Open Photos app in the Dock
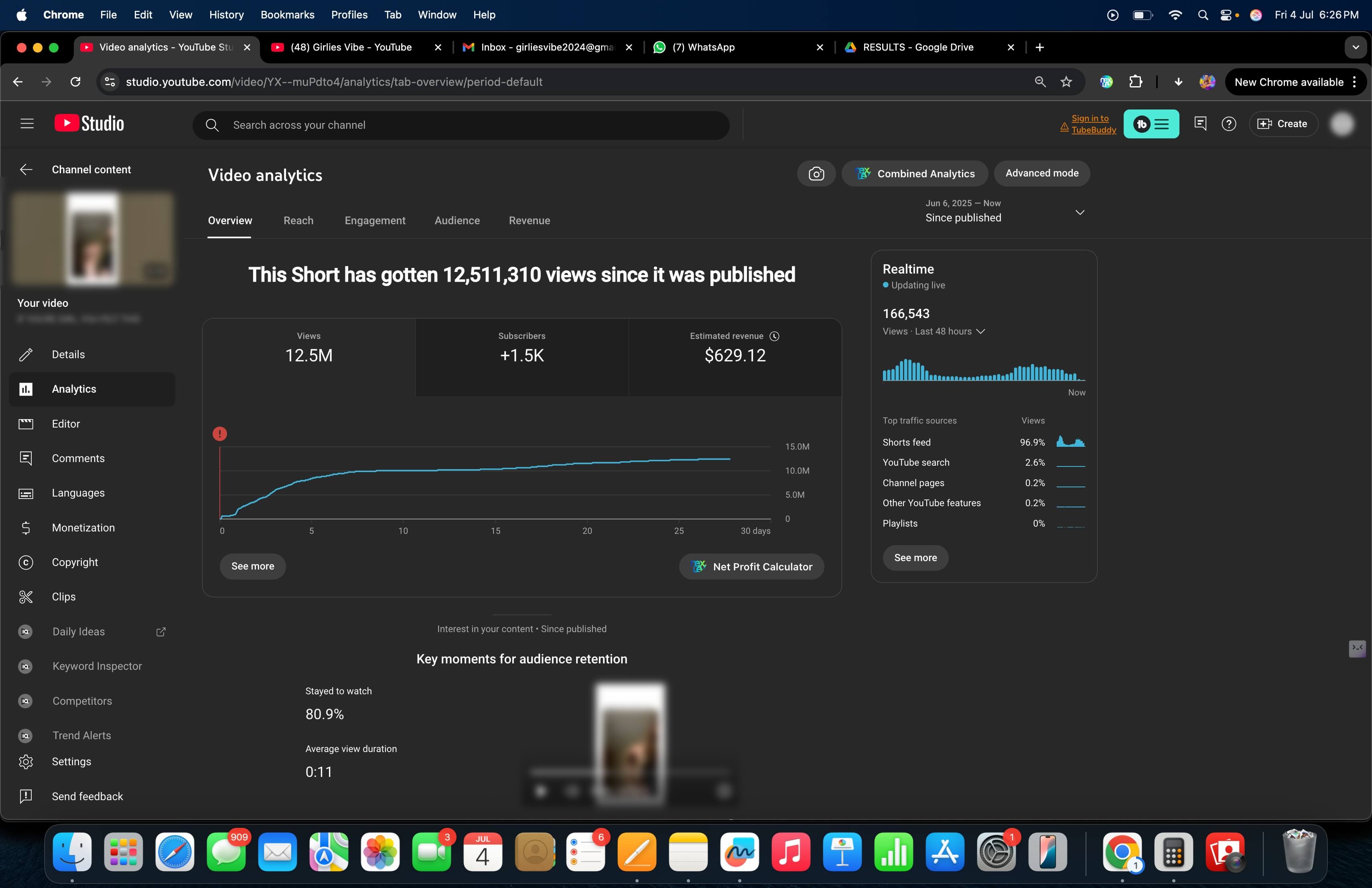1372x888 pixels. click(x=380, y=852)
